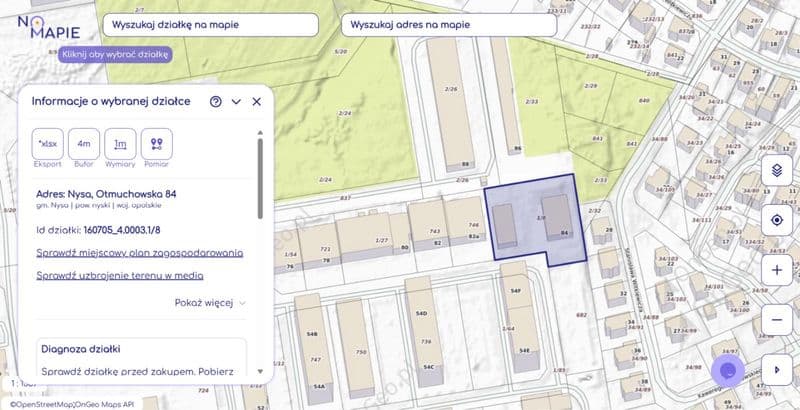Click building 54B on the map
800x410 pixels.
click(x=314, y=349)
